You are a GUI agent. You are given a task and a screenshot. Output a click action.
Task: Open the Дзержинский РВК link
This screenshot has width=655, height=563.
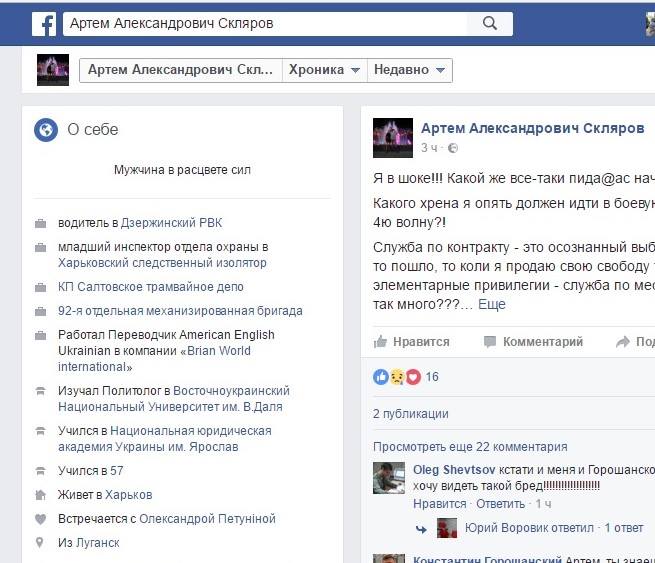(171, 223)
